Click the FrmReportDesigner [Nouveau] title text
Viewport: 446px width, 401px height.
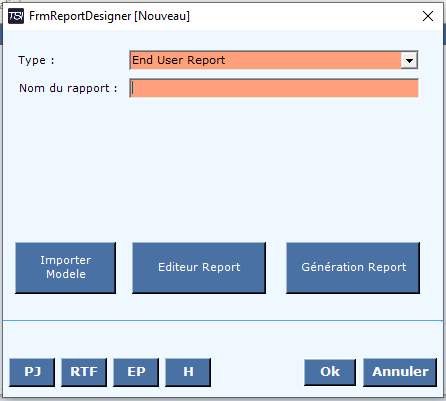pos(109,16)
